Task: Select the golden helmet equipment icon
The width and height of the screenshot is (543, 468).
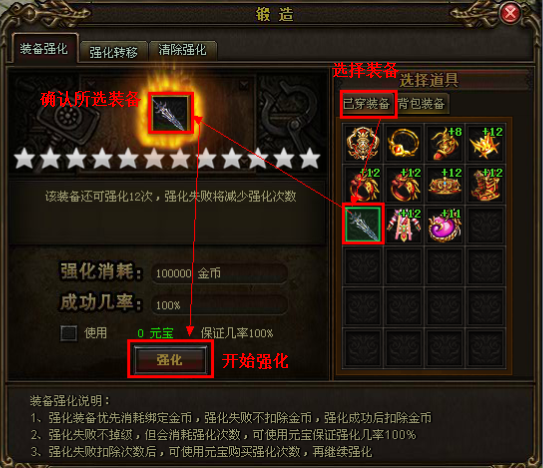Action: pos(363,143)
